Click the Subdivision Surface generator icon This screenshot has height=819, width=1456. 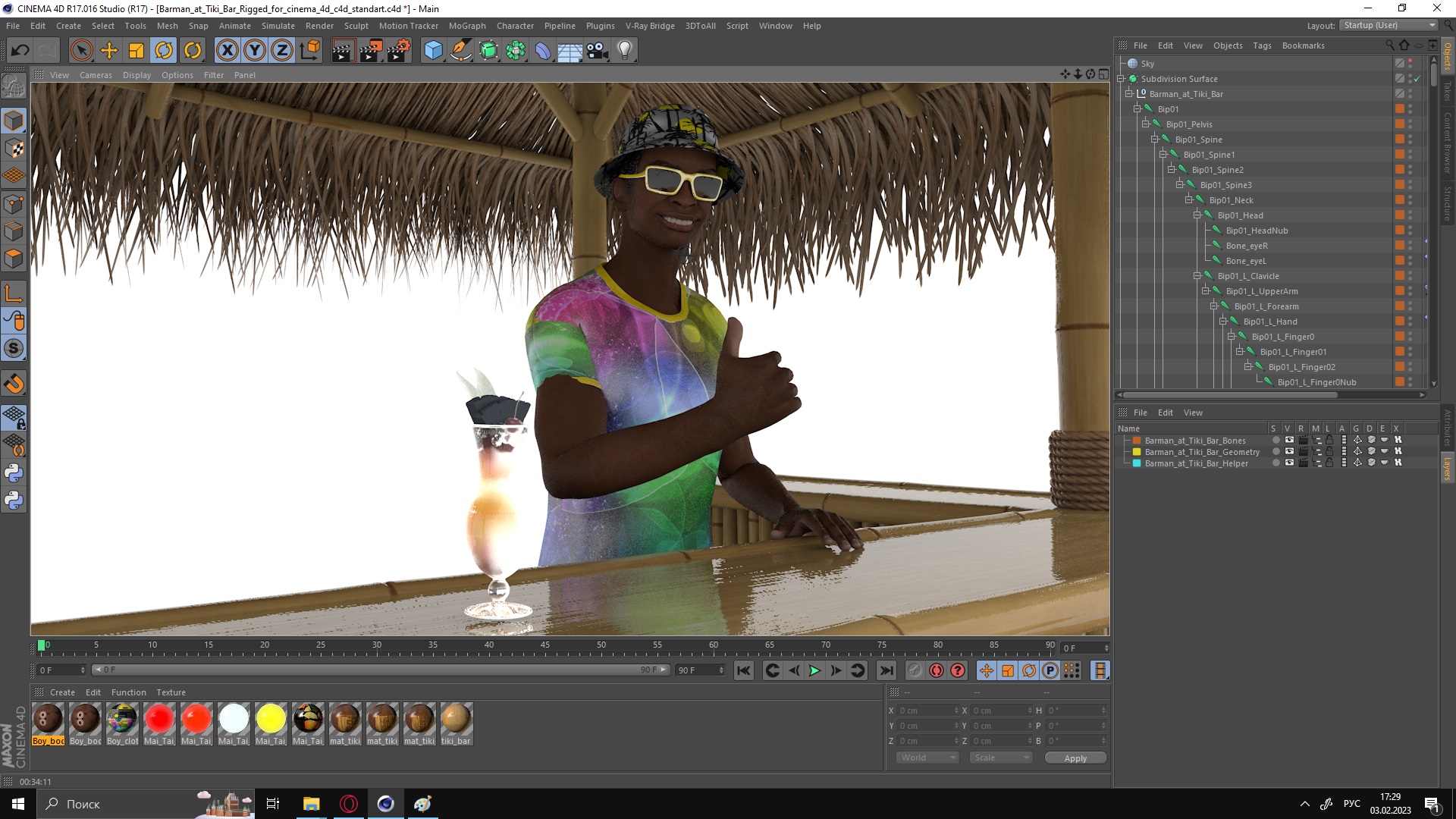coord(488,51)
